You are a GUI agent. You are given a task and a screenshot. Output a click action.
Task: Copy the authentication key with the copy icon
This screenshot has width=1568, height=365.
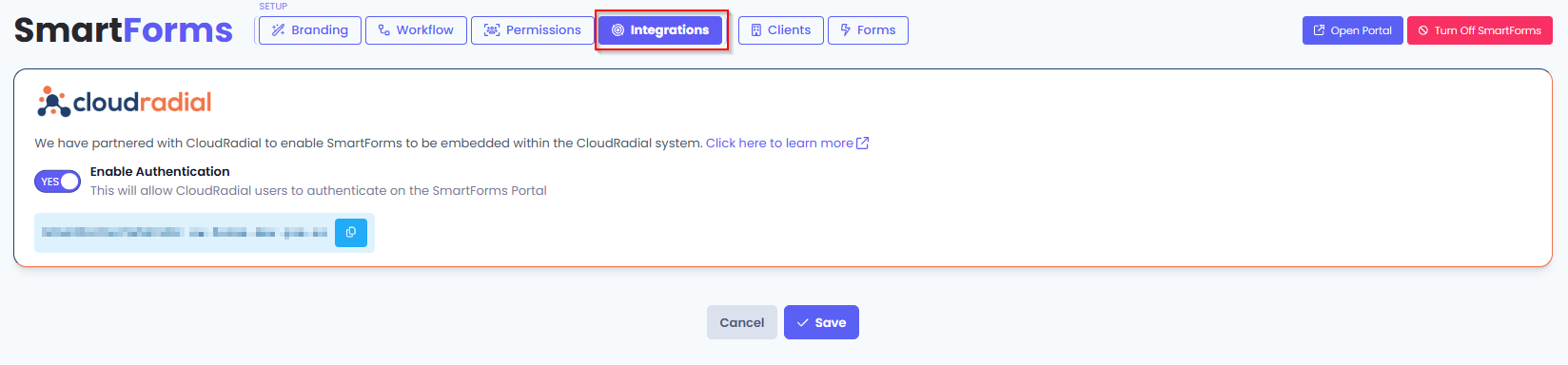coord(351,232)
